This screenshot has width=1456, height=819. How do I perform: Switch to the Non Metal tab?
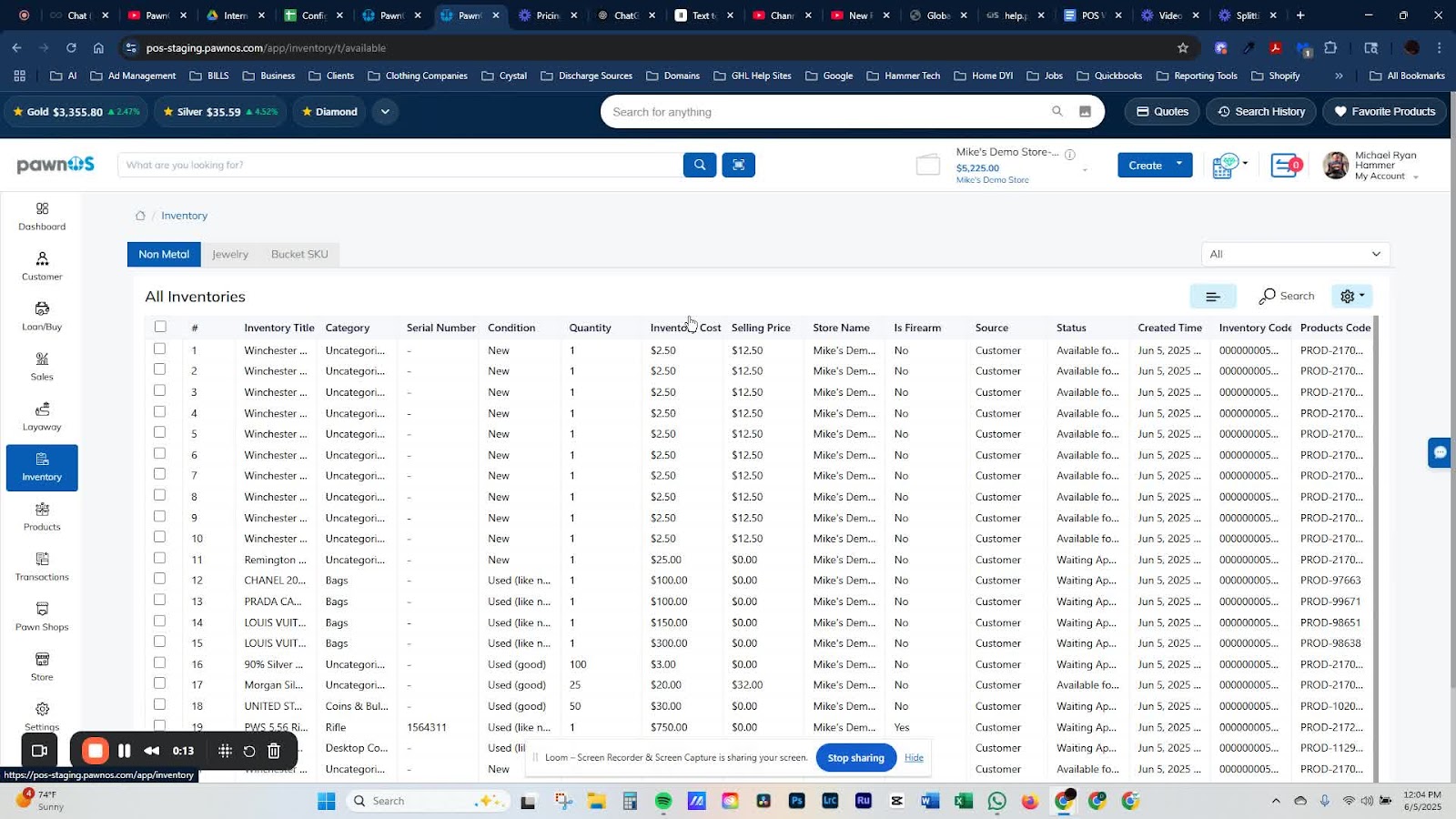(x=164, y=254)
